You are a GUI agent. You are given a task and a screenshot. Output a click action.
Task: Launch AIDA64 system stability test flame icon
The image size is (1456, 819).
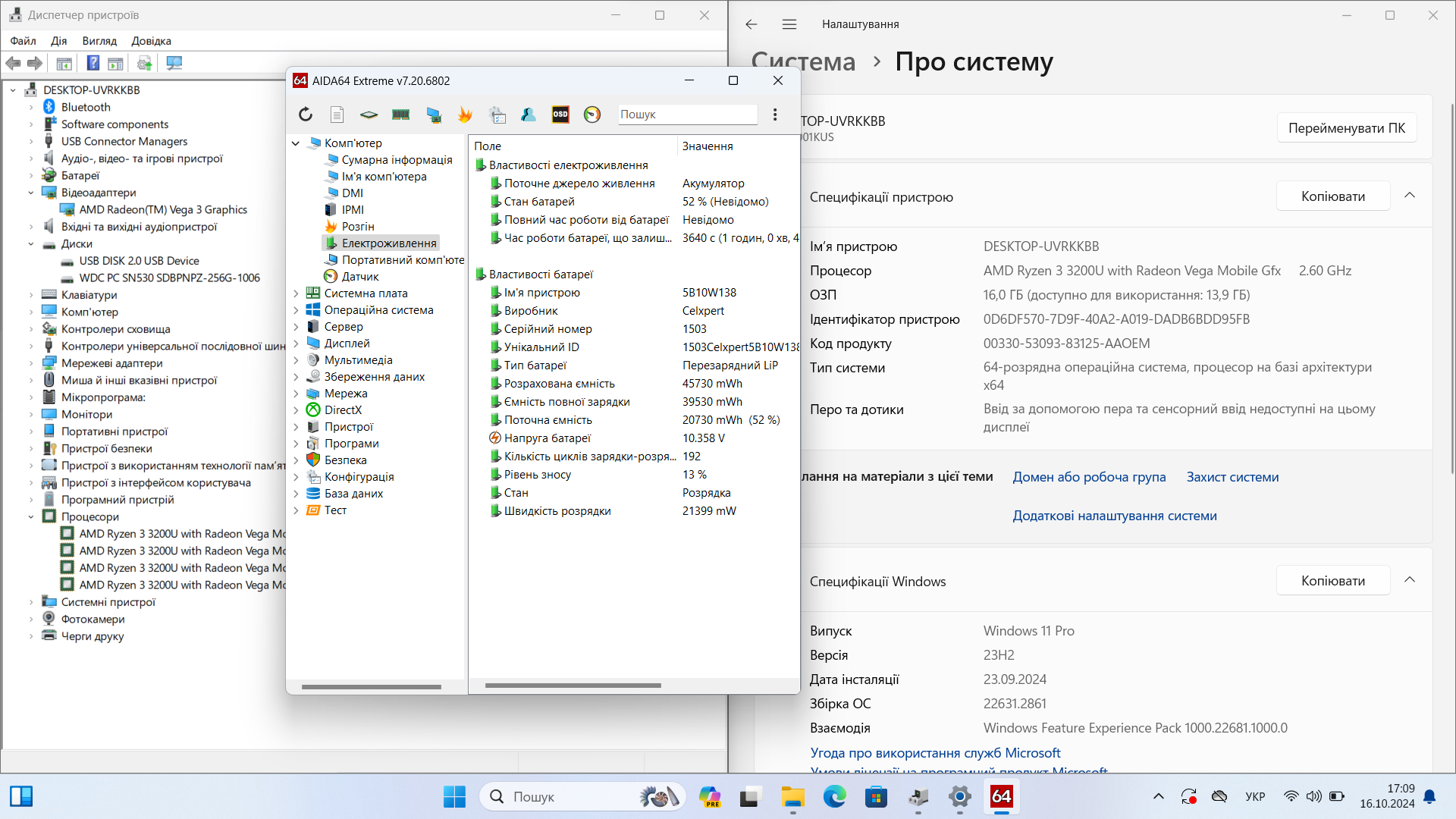click(465, 115)
